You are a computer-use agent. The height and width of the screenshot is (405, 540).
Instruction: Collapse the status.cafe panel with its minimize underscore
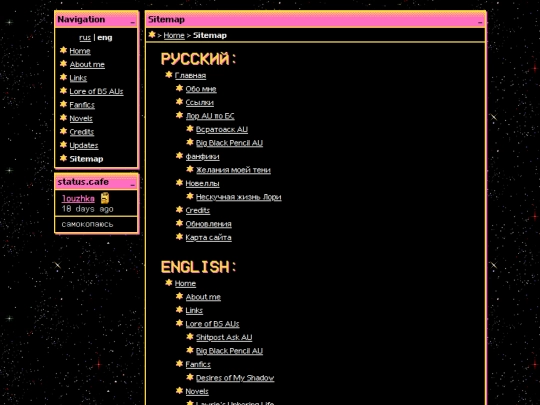coord(133,185)
